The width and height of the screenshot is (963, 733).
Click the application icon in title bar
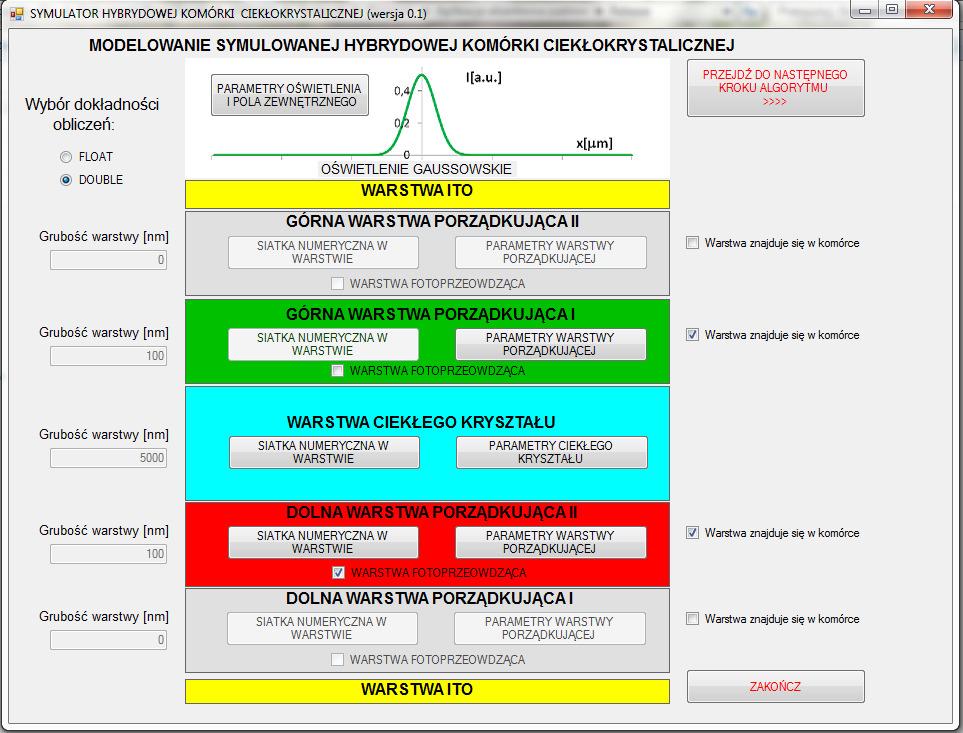pos(17,13)
